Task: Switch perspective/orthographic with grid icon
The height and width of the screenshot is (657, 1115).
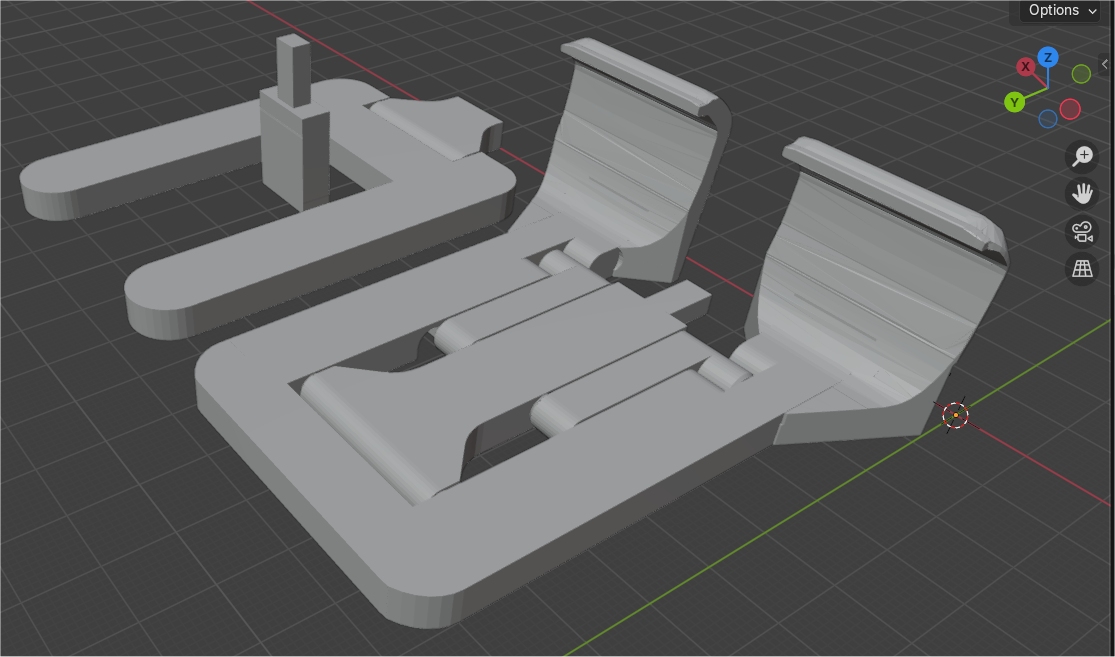Action: click(1082, 269)
